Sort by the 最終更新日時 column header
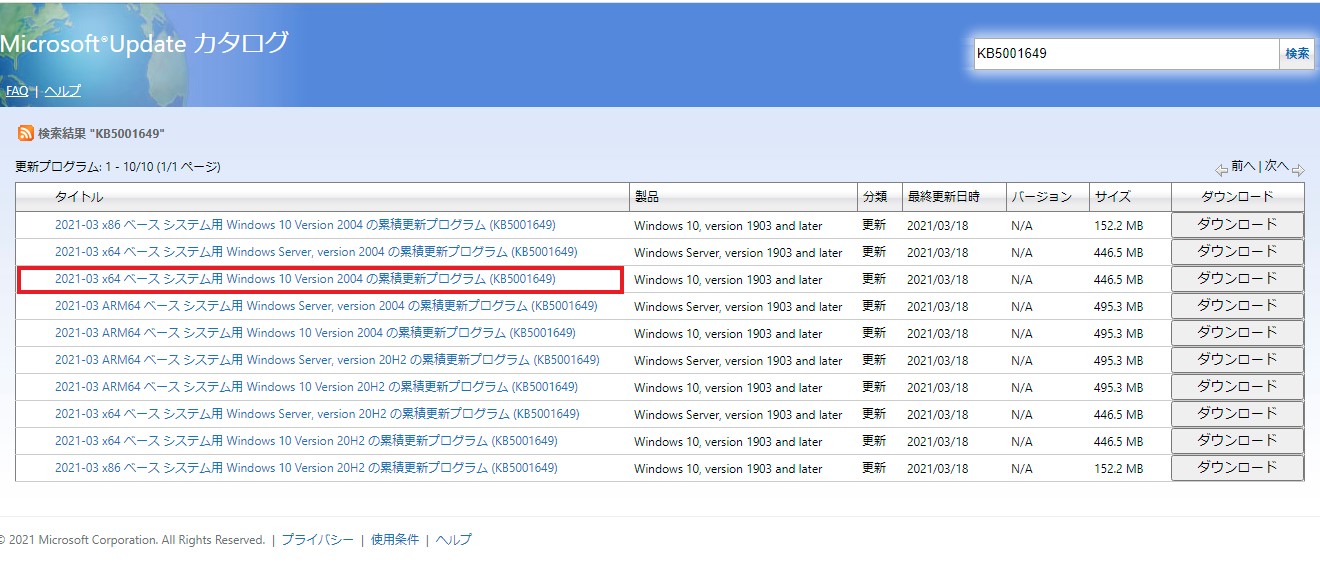1320x580 pixels. (x=943, y=197)
